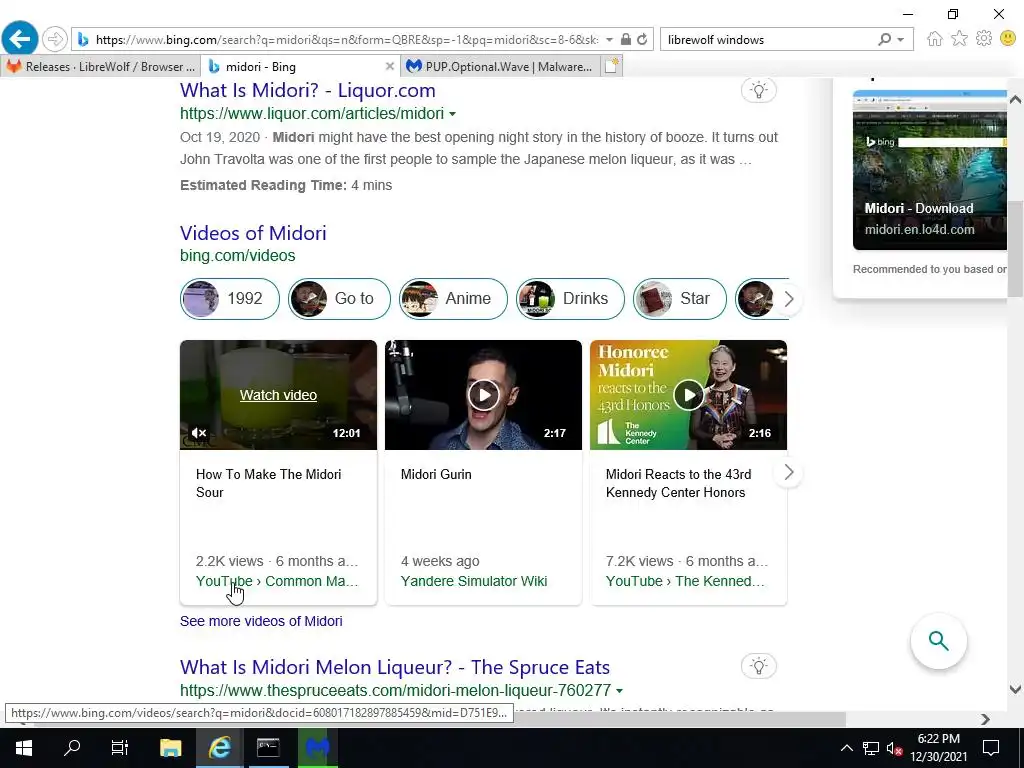Open the Malwarebytes taskbar icon
The image size is (1024, 768).
coord(317,747)
